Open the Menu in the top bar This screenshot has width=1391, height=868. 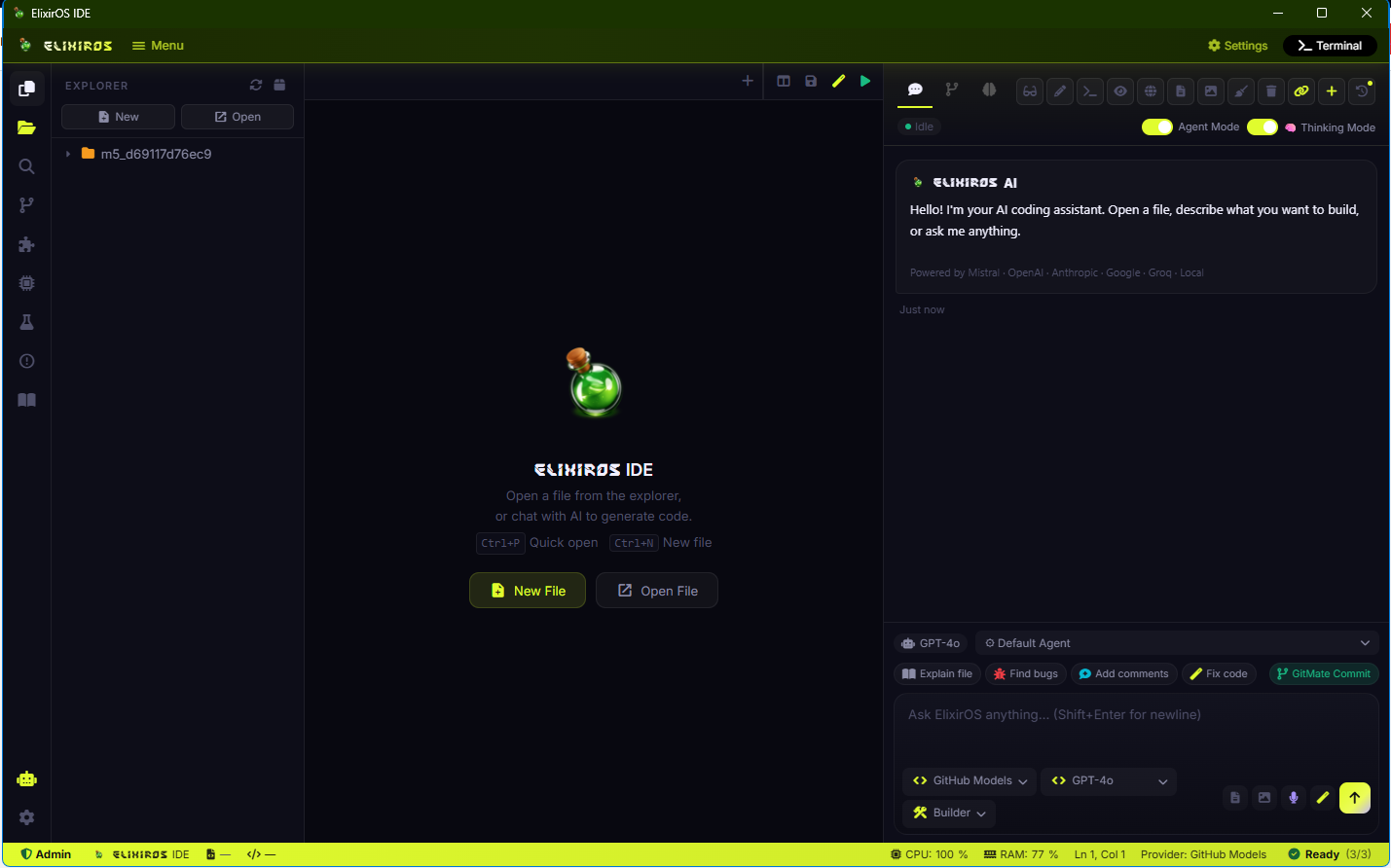(158, 46)
